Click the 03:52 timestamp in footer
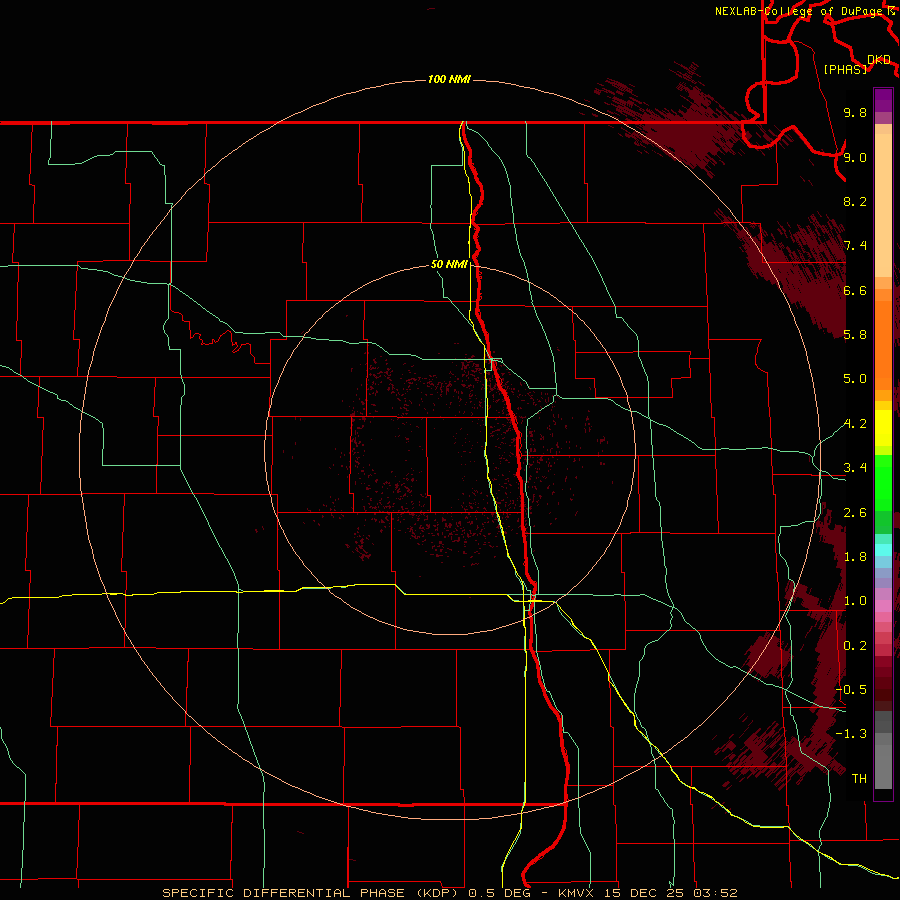This screenshot has height=900, width=900. (715, 893)
